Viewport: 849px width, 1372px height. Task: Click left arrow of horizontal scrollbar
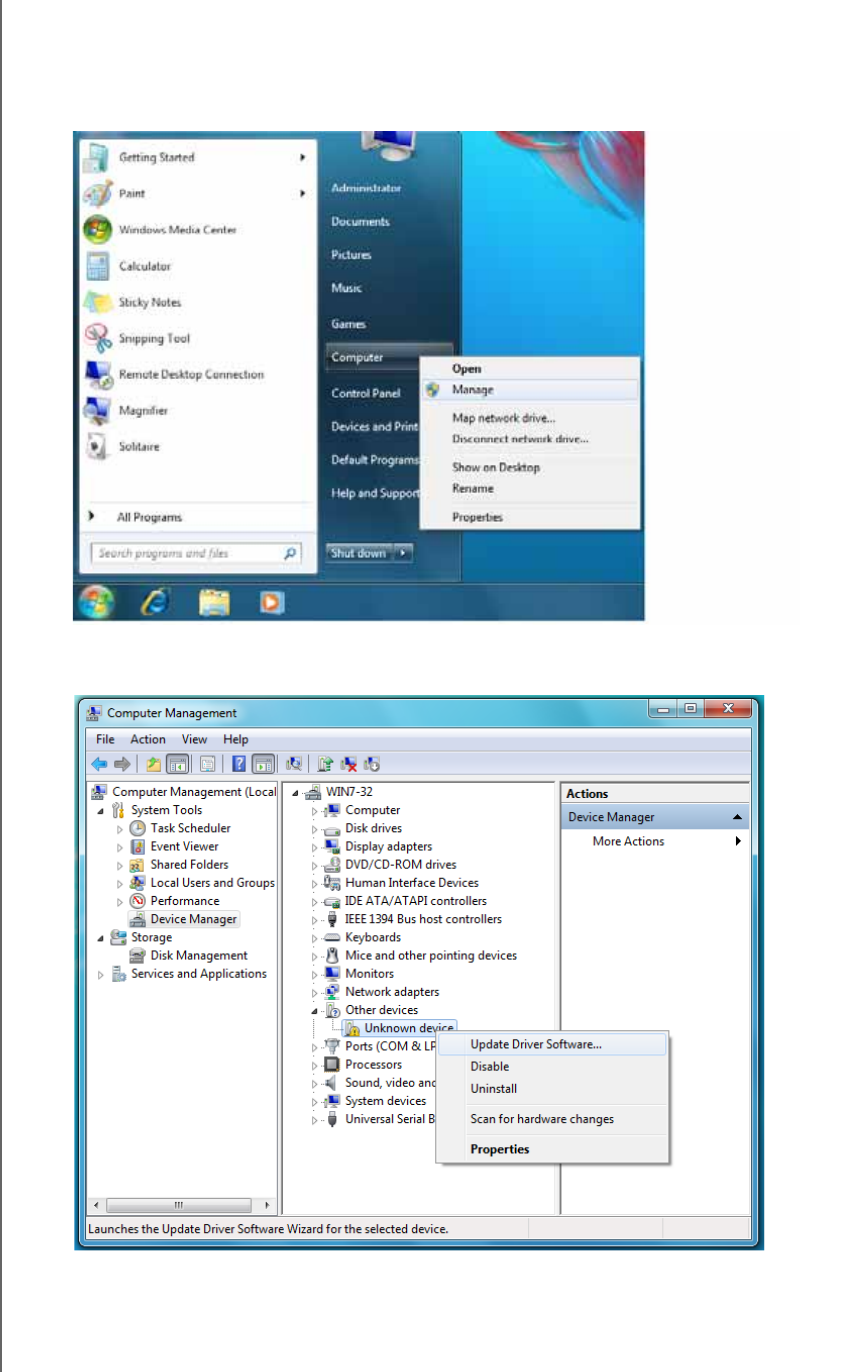[x=96, y=1205]
